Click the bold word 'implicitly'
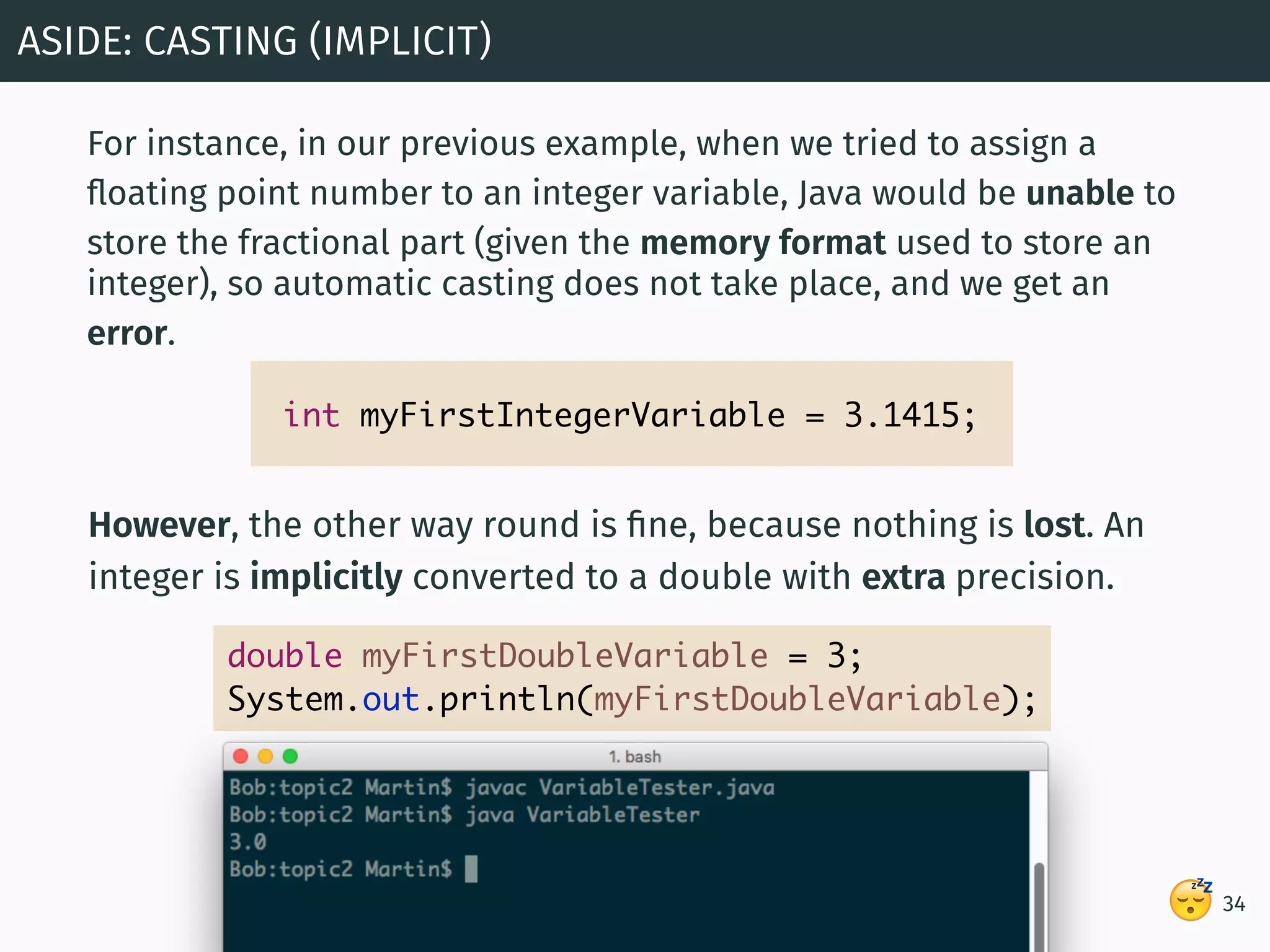Viewport: 1270px width, 952px height. pos(326,577)
